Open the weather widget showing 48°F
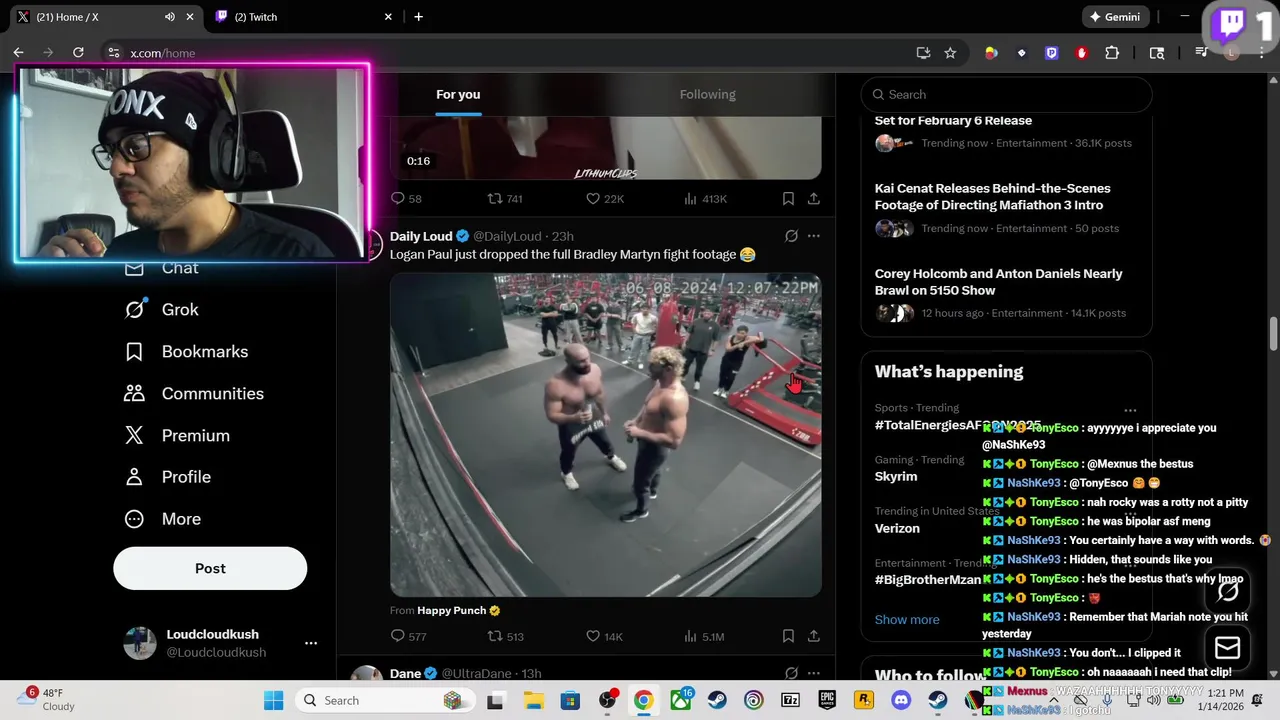The image size is (1280, 720). click(46, 700)
